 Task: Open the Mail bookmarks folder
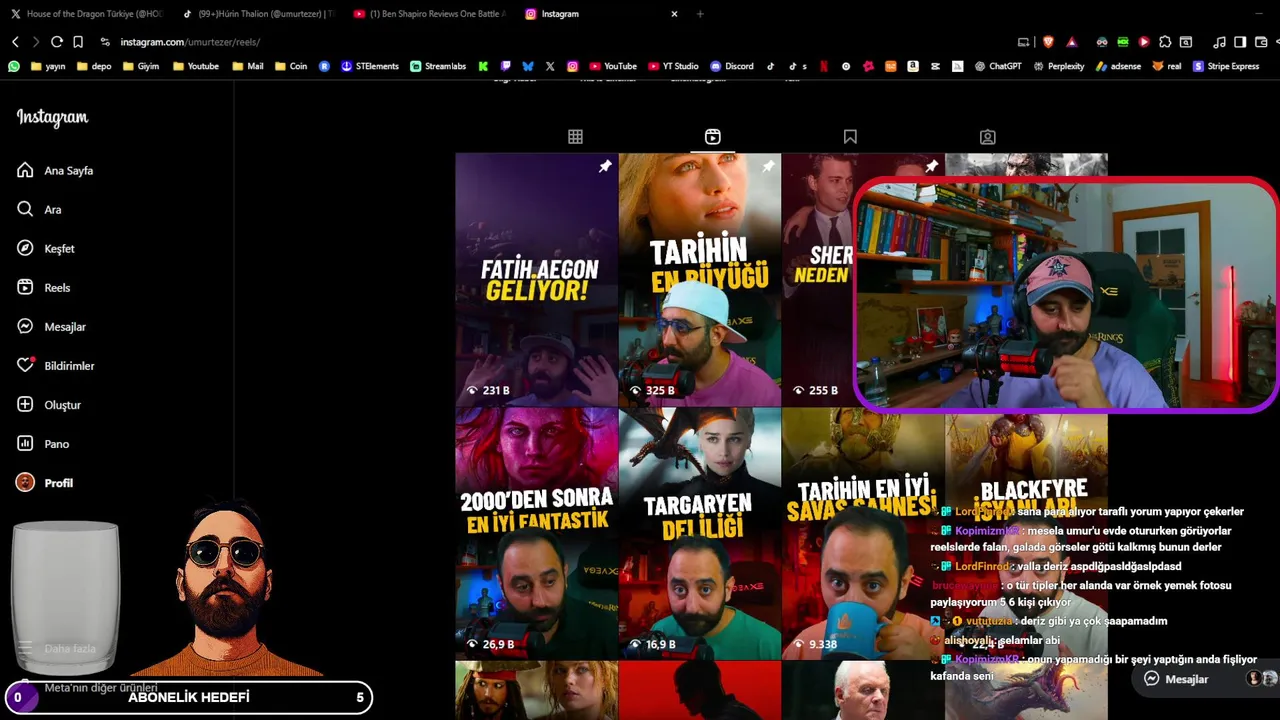point(248,66)
